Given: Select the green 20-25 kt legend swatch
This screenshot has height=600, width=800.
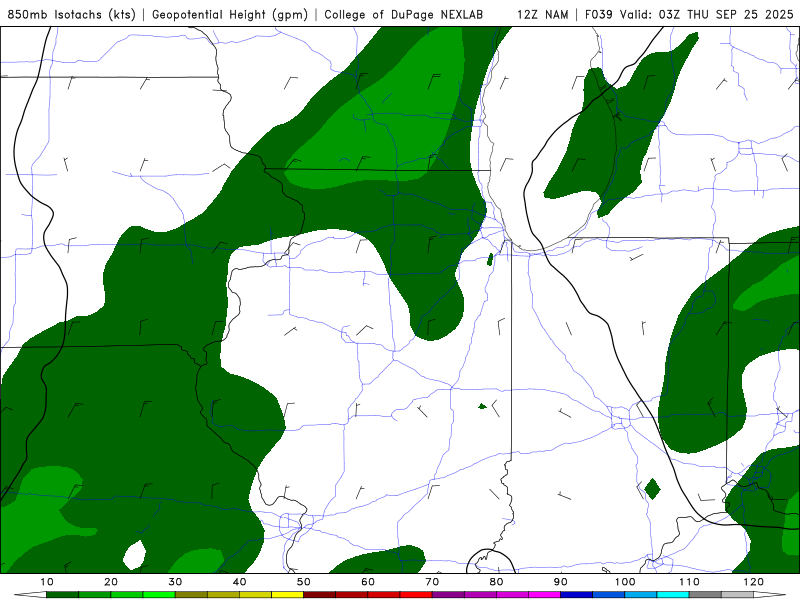Looking at the screenshot, I should pos(127,595).
